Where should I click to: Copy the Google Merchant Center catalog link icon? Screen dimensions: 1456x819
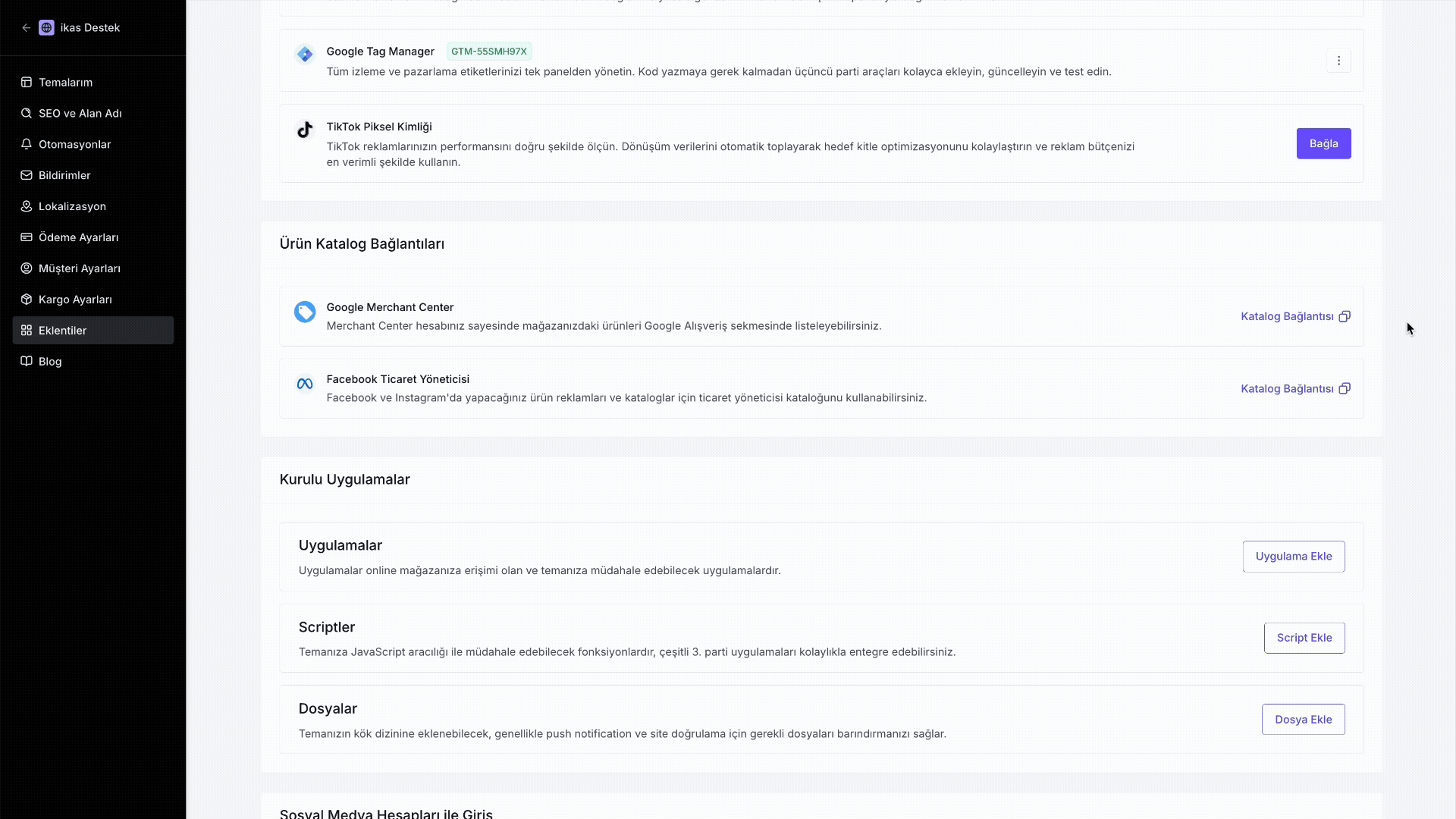[1345, 316]
